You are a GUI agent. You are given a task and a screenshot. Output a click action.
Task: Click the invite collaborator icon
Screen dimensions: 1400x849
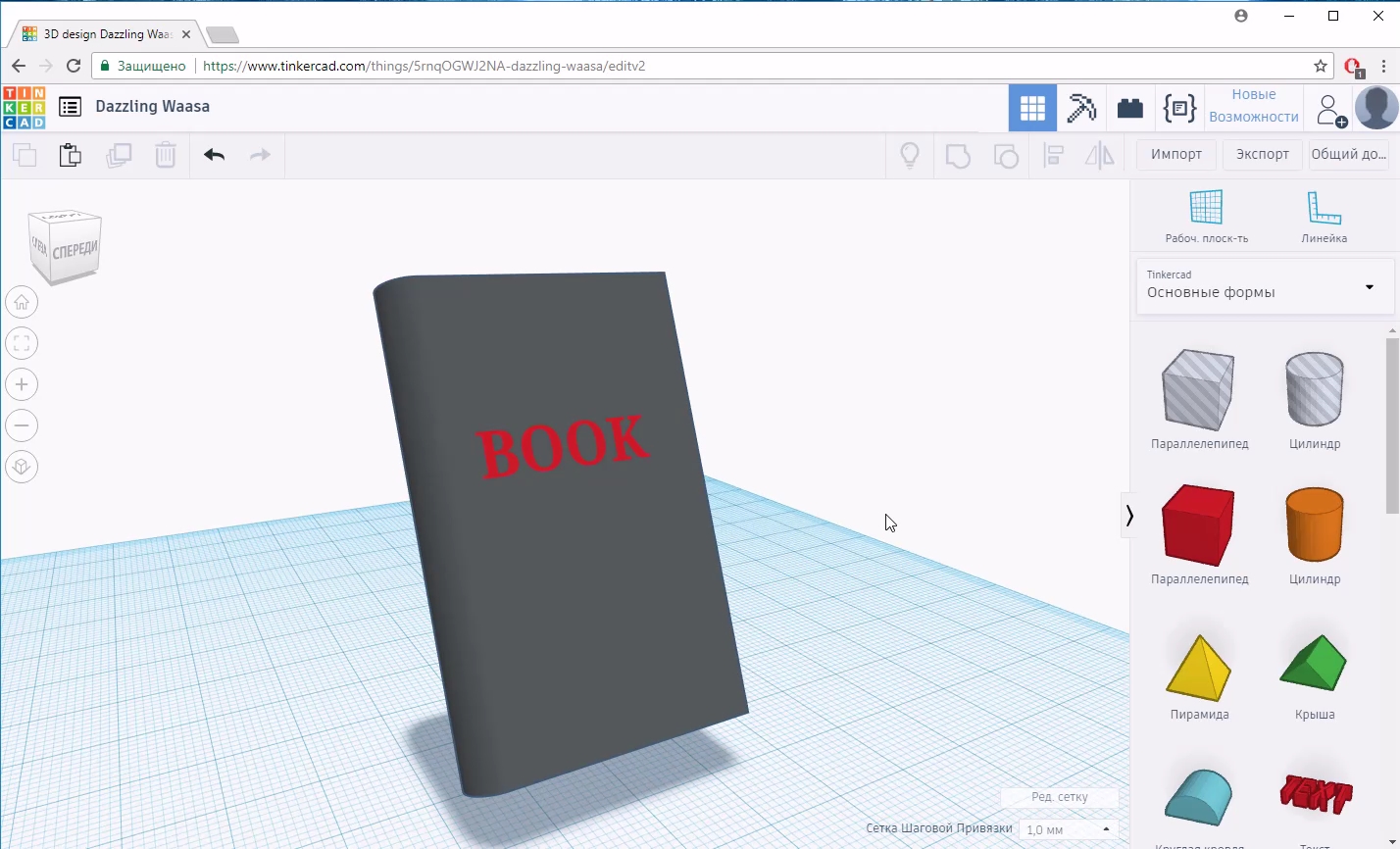(x=1329, y=109)
